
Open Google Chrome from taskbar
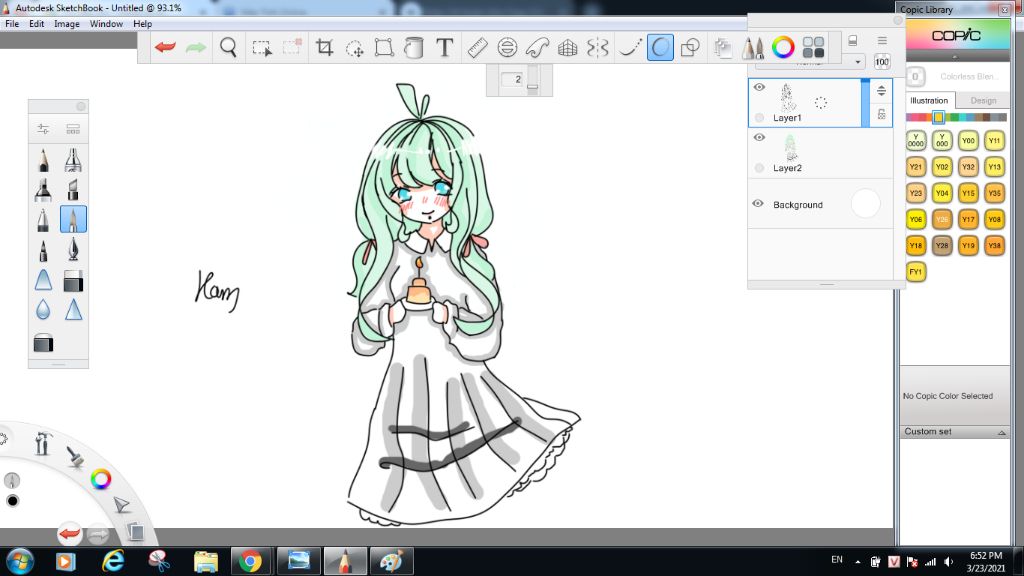tap(249, 561)
